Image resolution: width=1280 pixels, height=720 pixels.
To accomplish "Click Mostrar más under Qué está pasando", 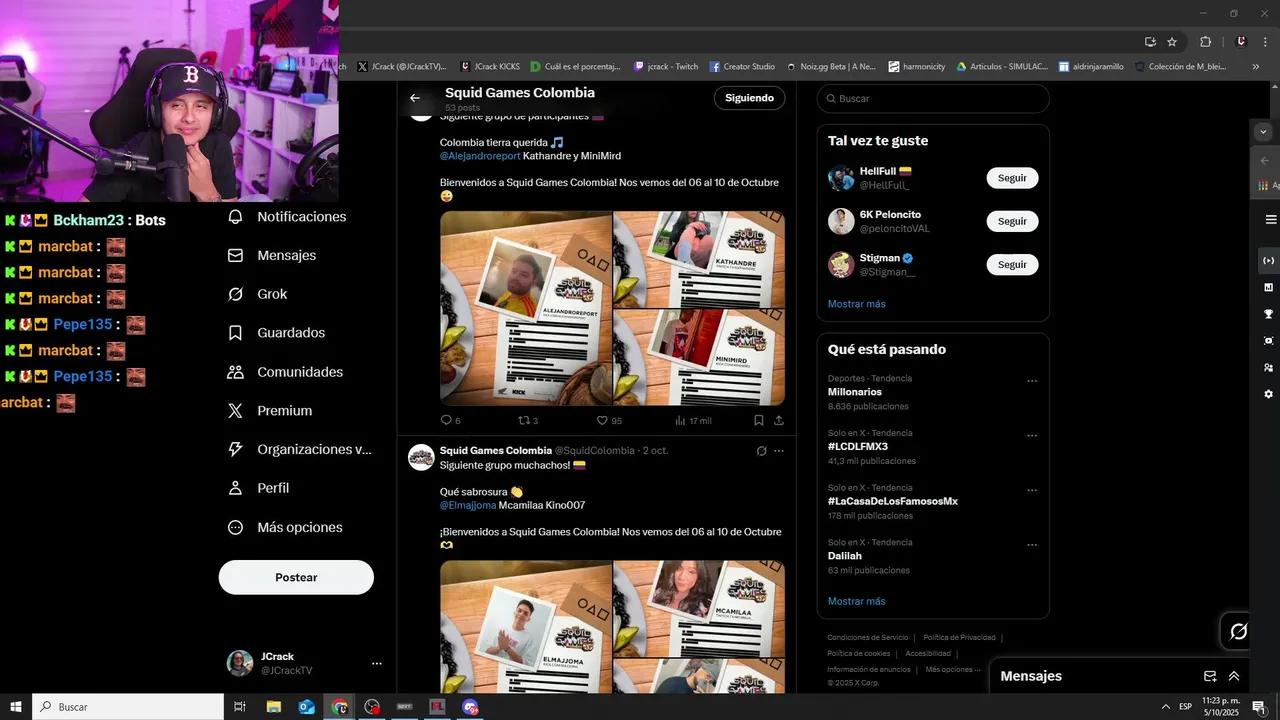I will click(856, 602).
